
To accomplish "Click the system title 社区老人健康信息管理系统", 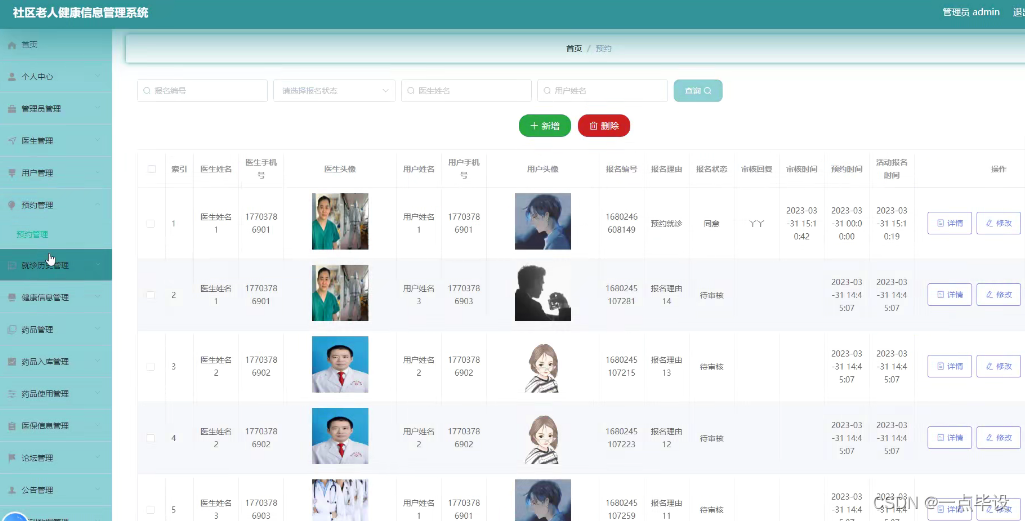I will (80, 12).
